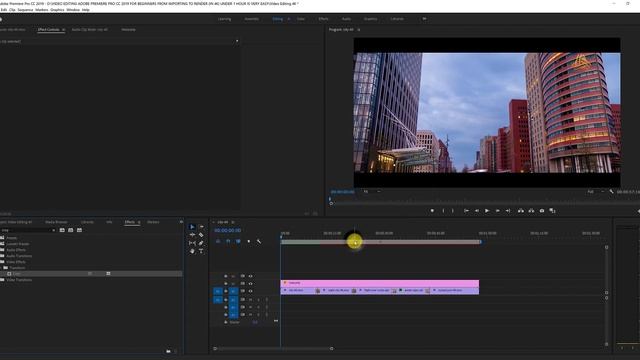Click 32-bit Color effects filter icon
Image resolution: width=640 pixels, height=360 pixels.
(x=71, y=230)
